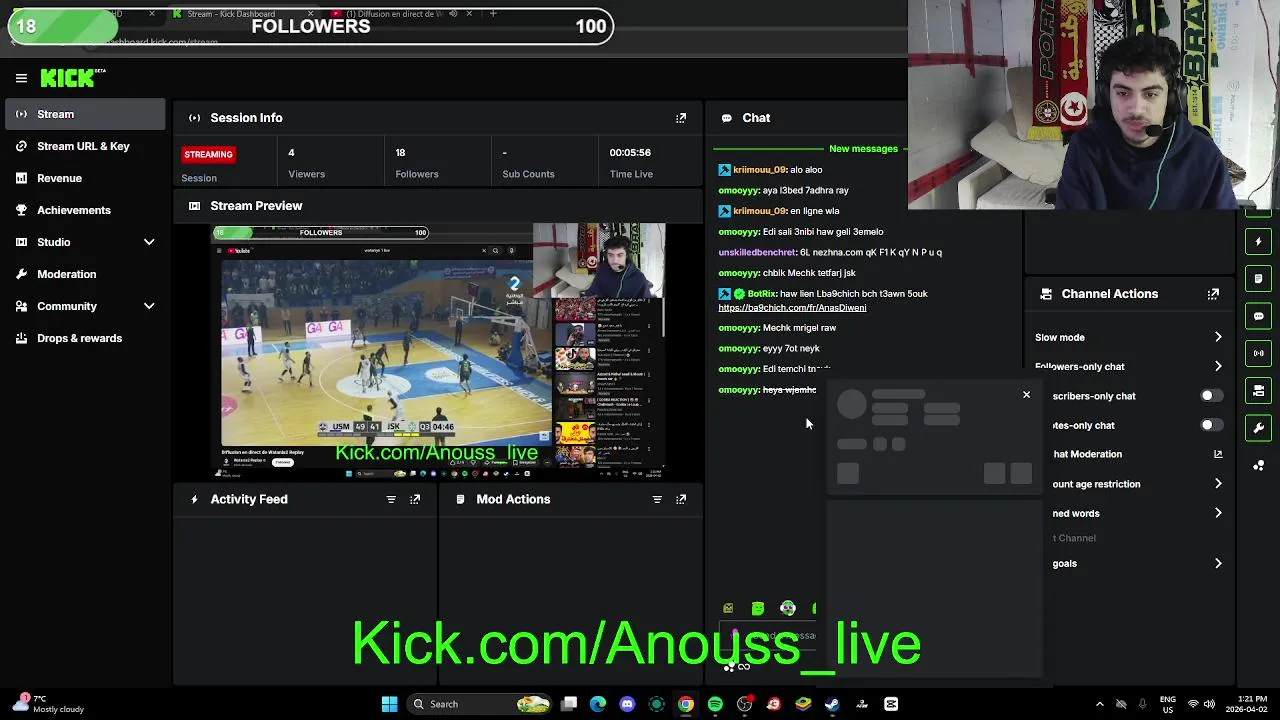Click omooyyyy message 'Mechk mrigel raw'

coord(777,328)
